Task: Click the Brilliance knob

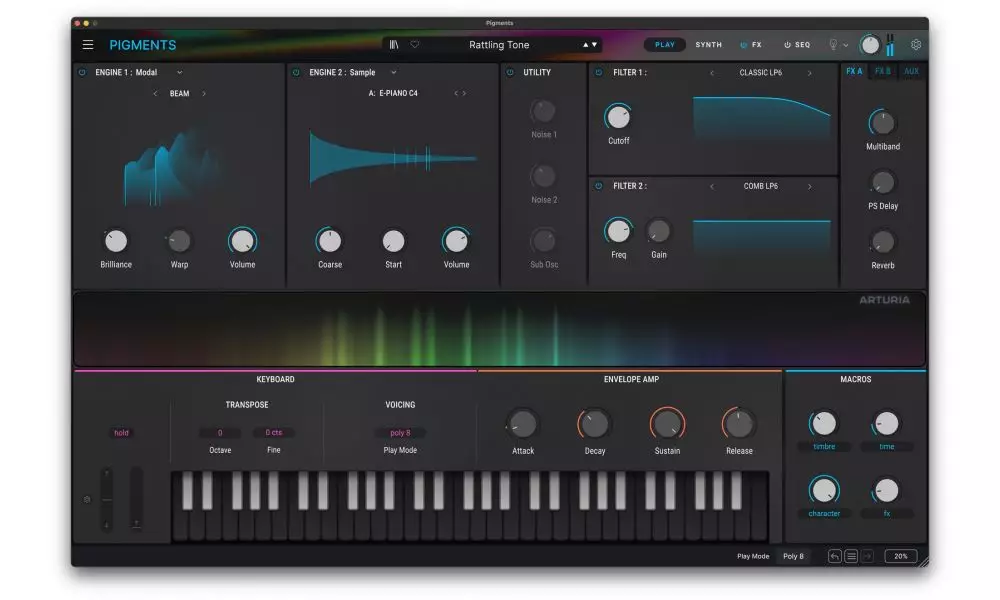Action: [x=115, y=241]
